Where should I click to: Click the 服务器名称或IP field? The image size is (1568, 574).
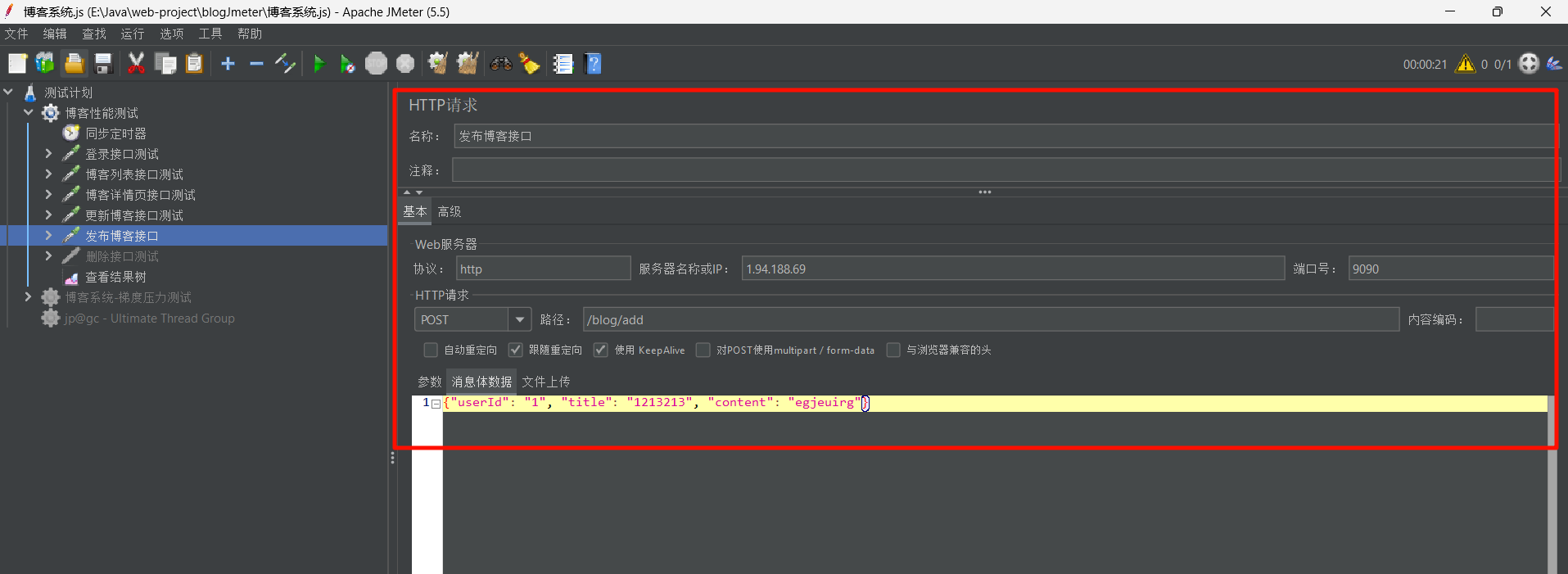[x=1013, y=269]
